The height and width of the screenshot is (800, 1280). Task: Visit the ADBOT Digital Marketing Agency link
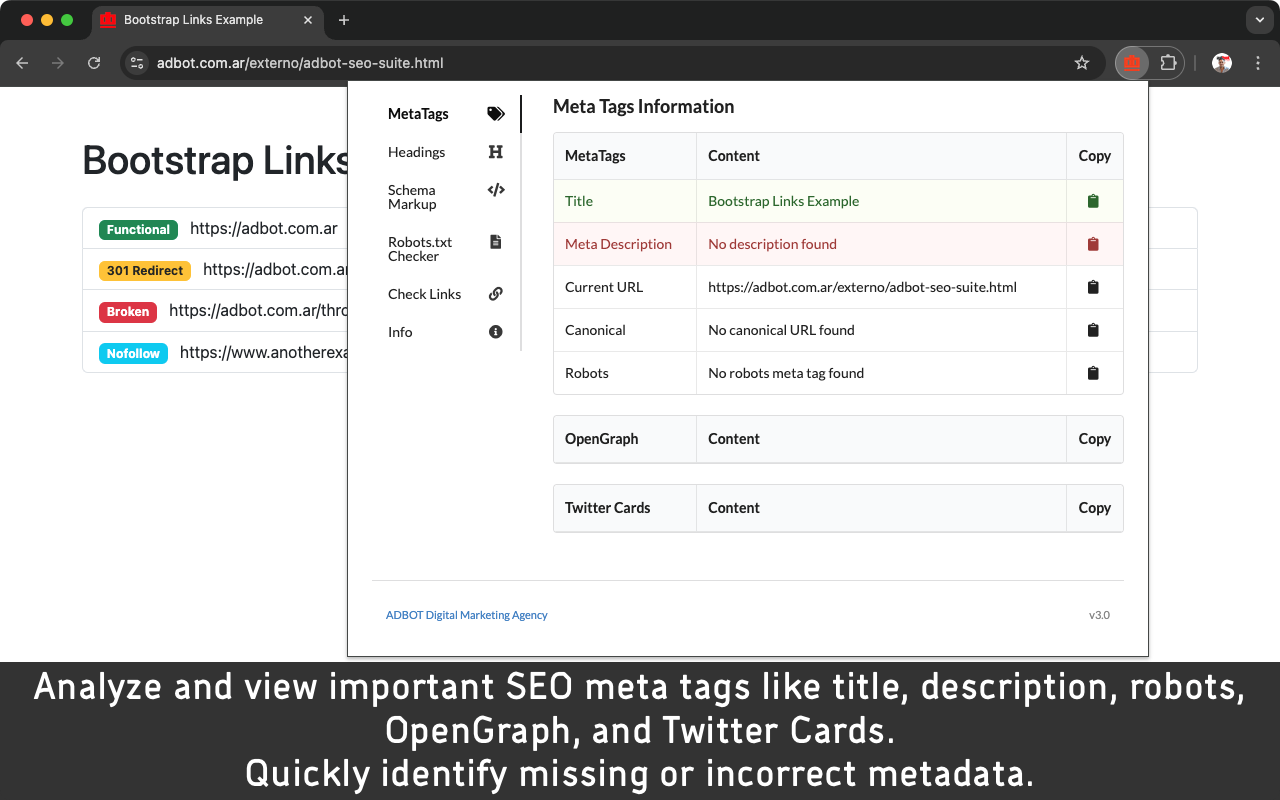tap(467, 615)
